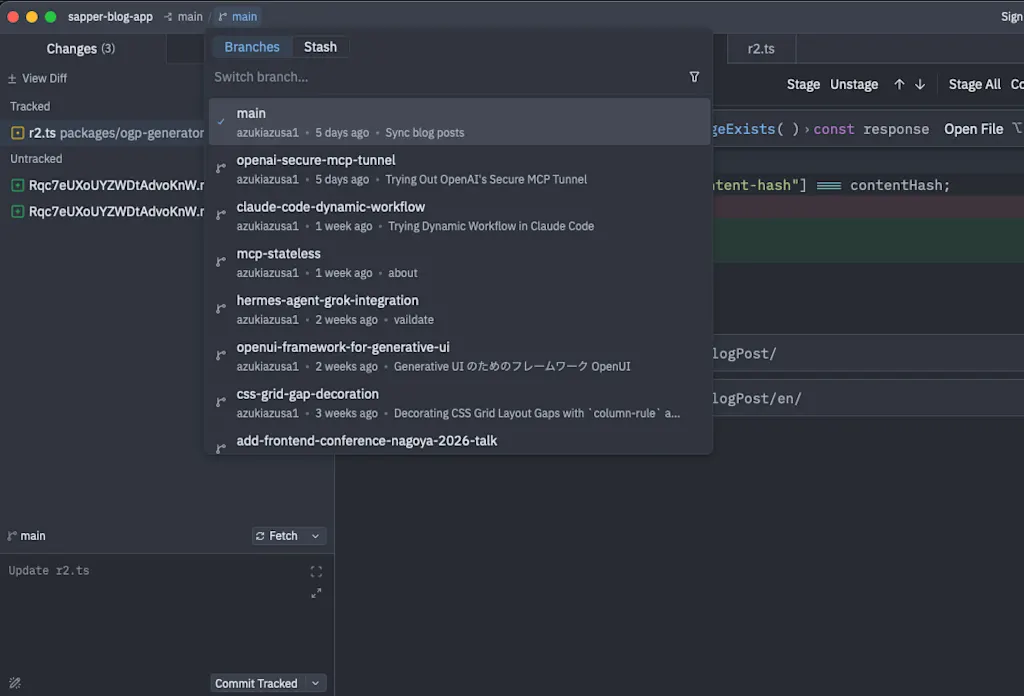1024x696 pixels.
Task: Expand commit message editor with diagonal arrows icon
Action: click(316, 593)
